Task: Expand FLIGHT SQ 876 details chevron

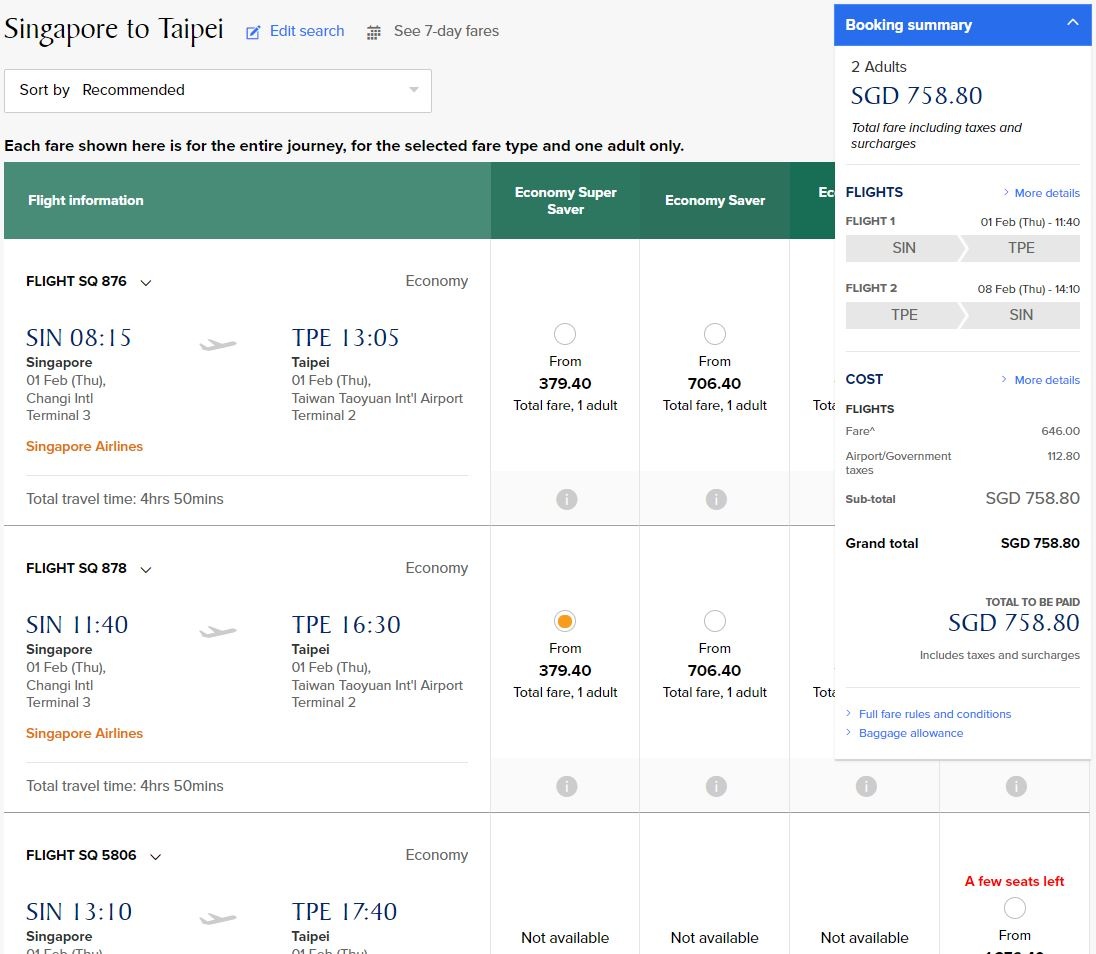Action: click(145, 282)
